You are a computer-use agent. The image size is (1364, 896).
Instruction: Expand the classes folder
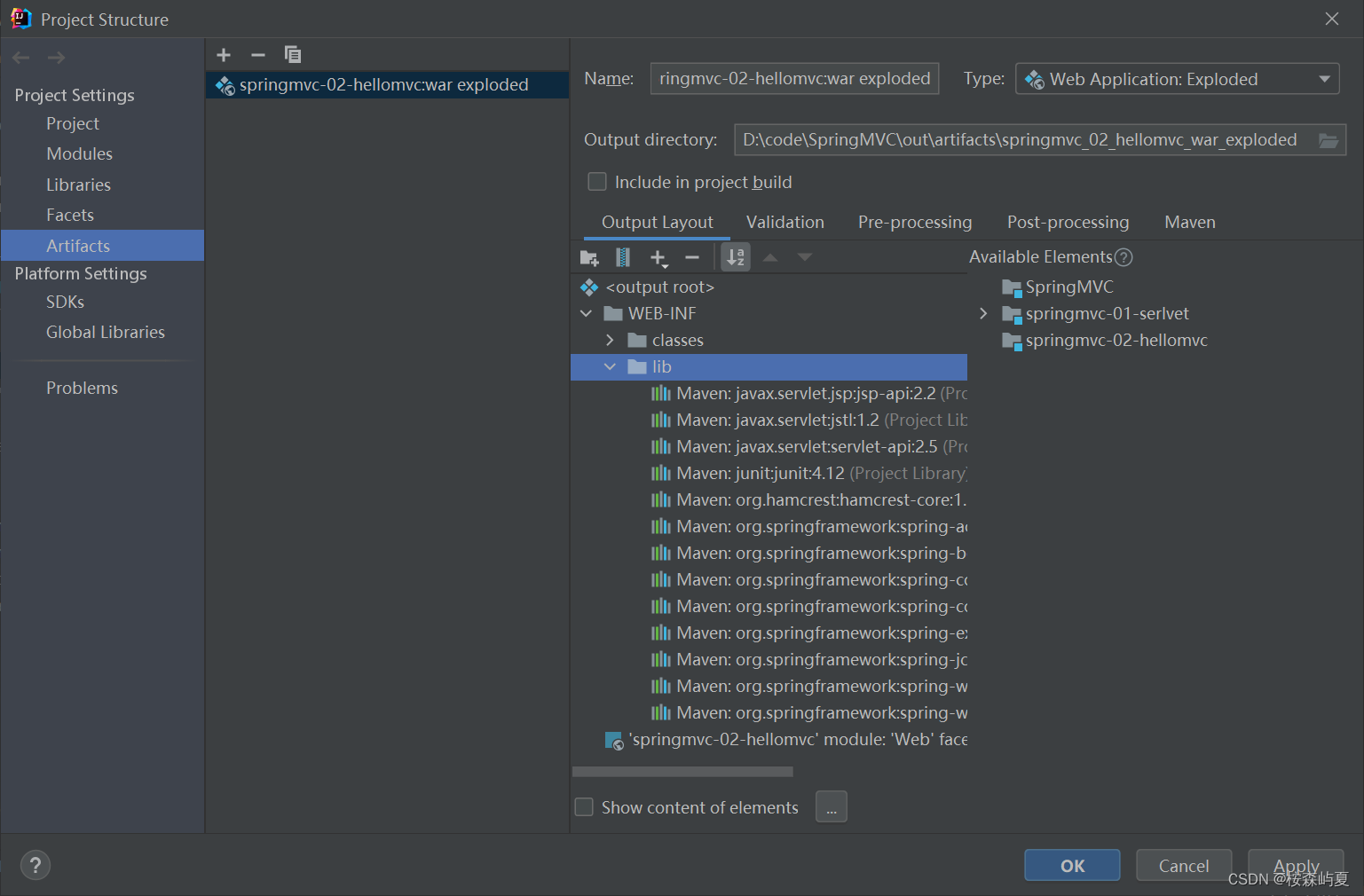tap(610, 340)
